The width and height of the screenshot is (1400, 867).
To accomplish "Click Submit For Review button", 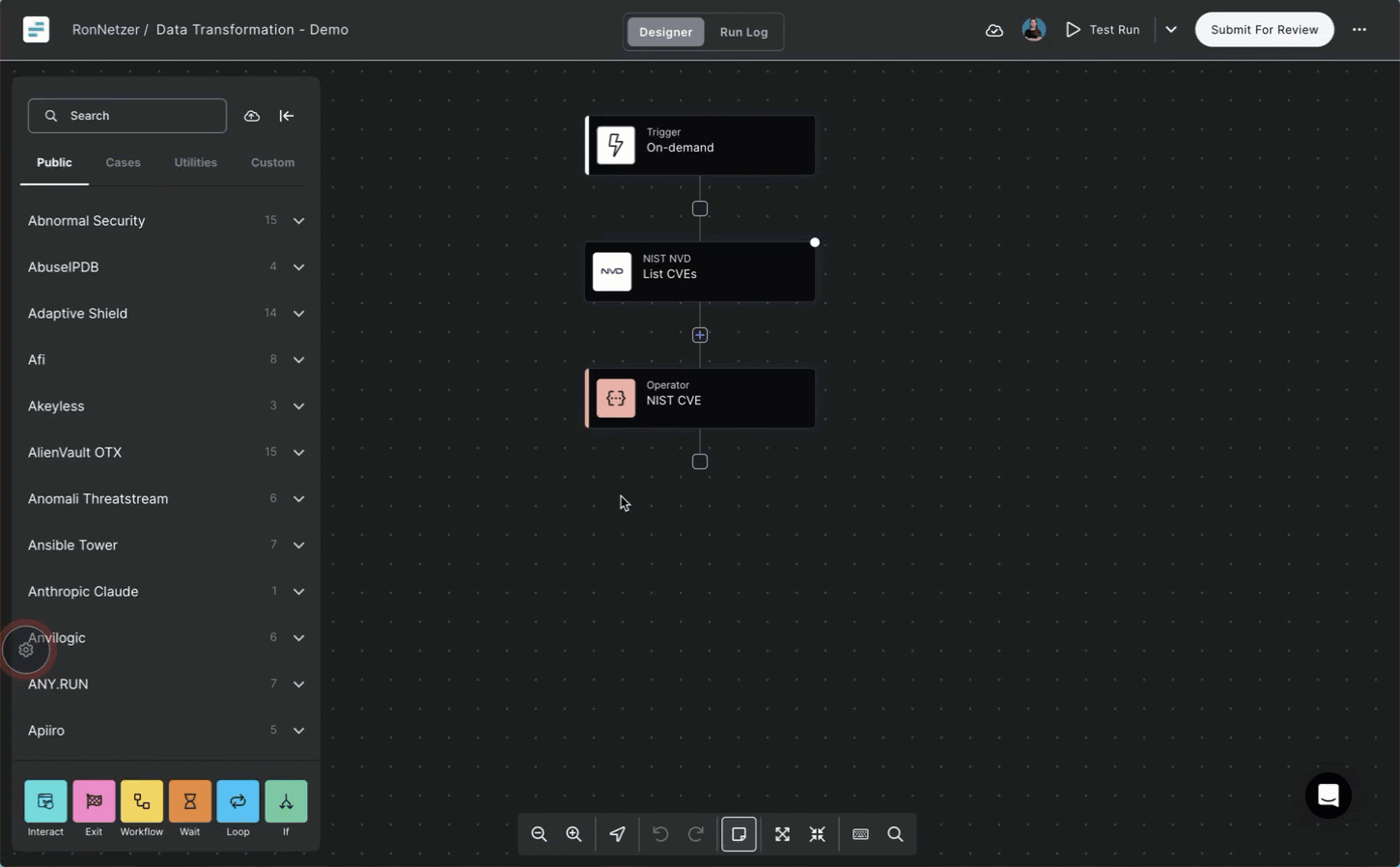I will 1264,30.
